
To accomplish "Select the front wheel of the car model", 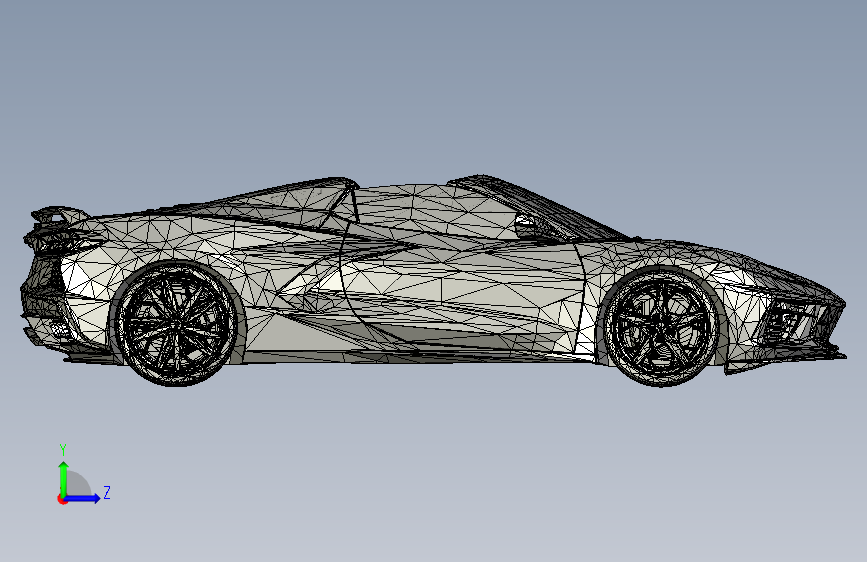I will [661, 327].
